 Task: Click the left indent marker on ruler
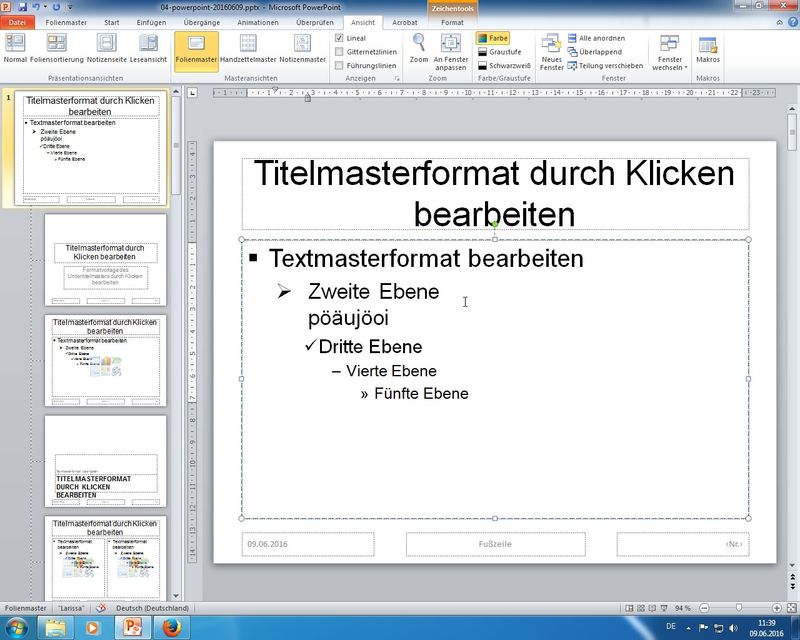coord(308,97)
